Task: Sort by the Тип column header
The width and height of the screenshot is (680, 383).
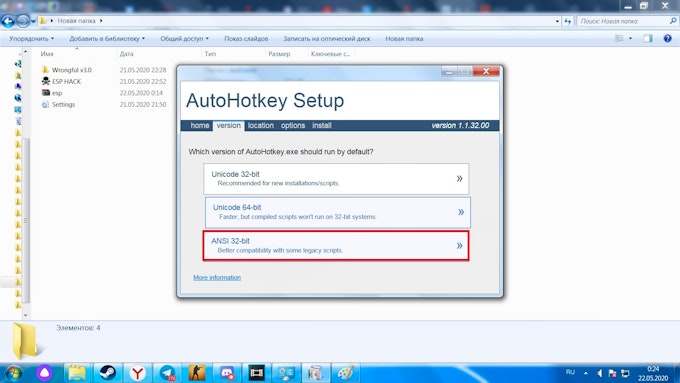Action: tap(210, 54)
